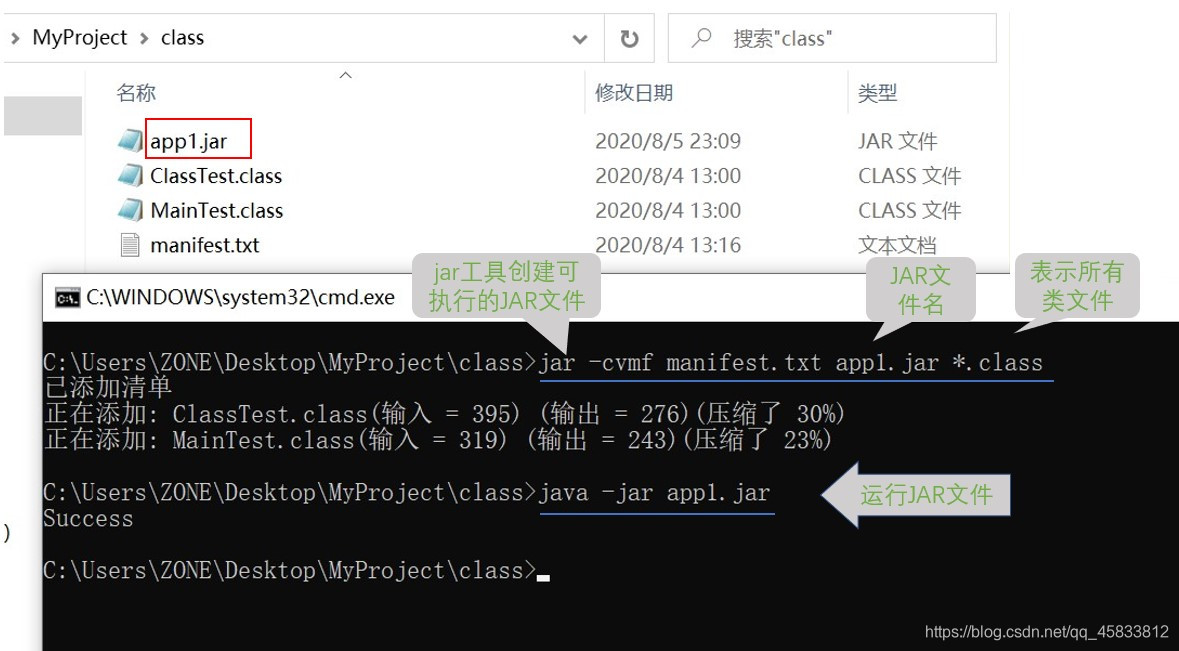Click the search "class" box
Viewport: 1179px width, 651px height.
pos(832,38)
